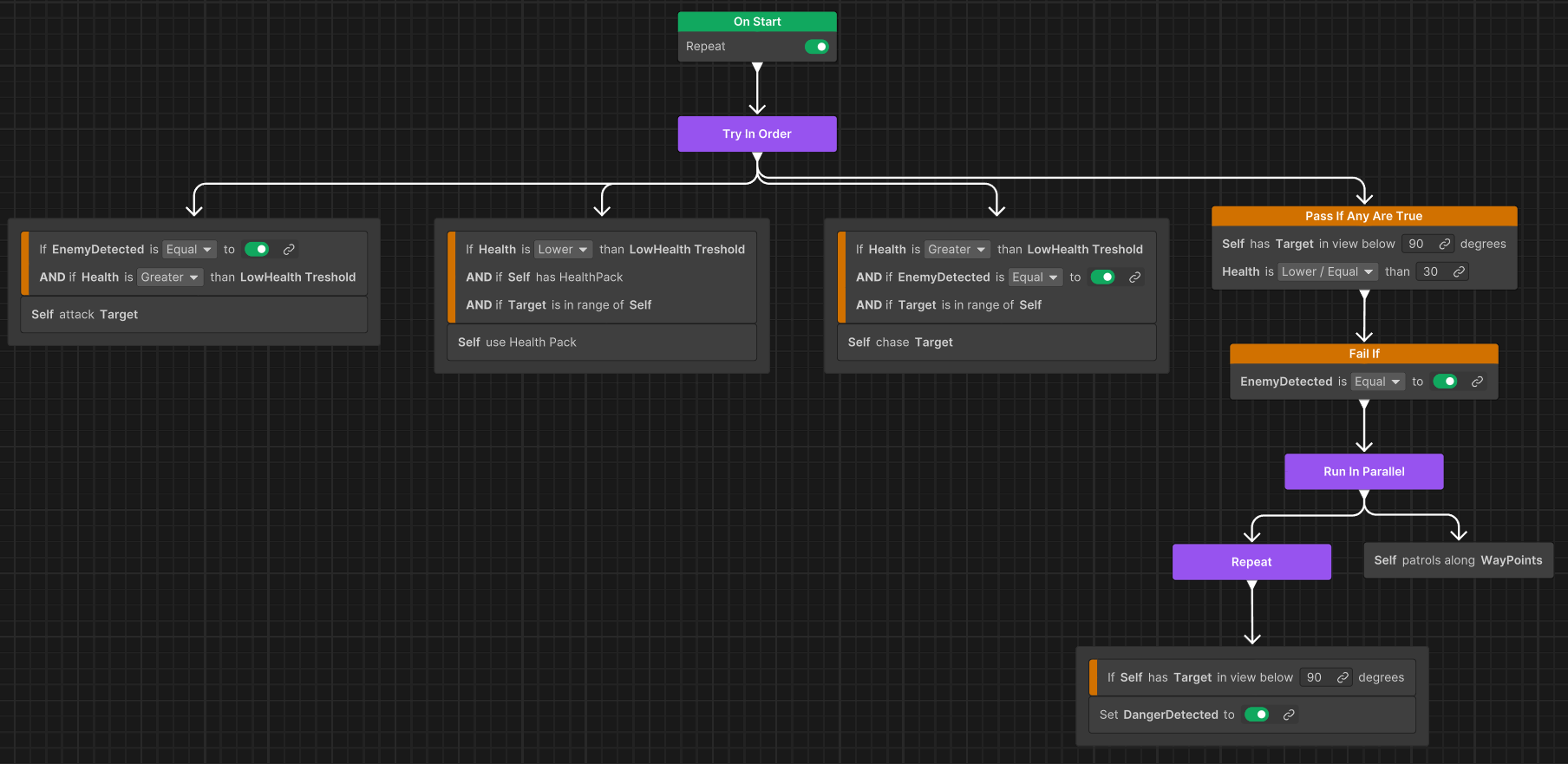
Task: Select the Fail If node header
Action: click(1364, 354)
